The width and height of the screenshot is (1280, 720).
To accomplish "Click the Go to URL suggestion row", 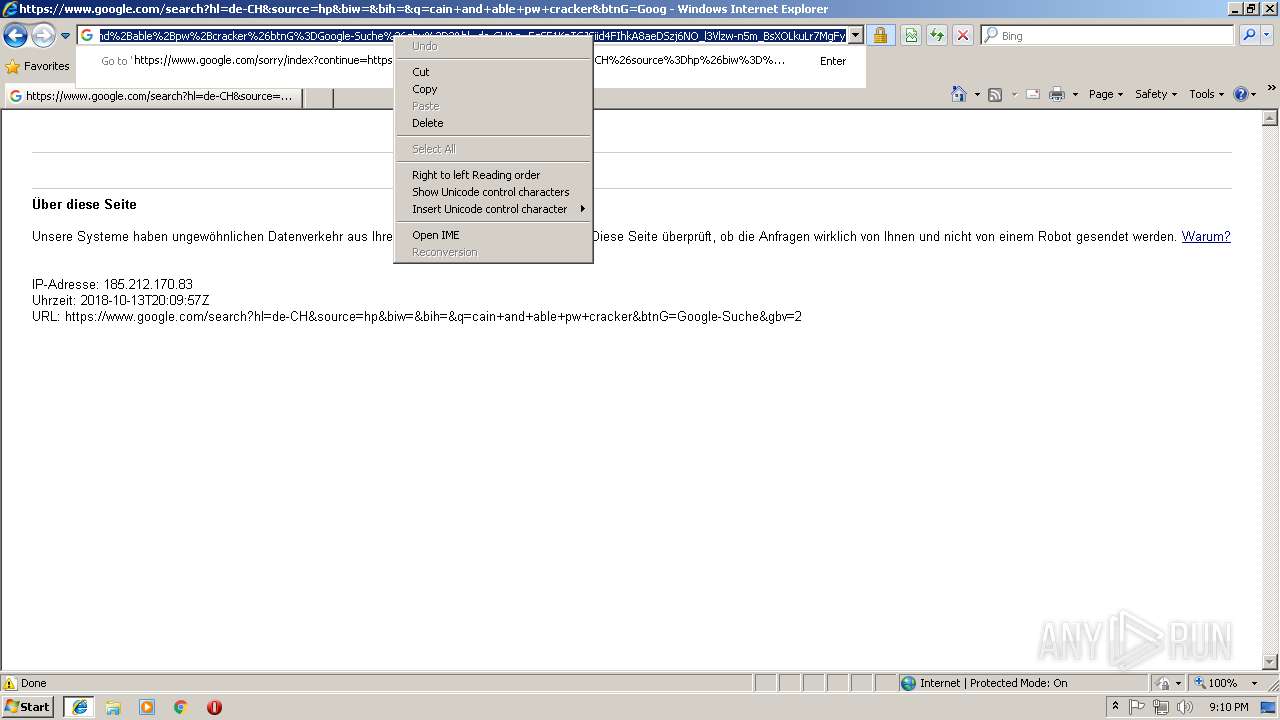I will pos(473,61).
